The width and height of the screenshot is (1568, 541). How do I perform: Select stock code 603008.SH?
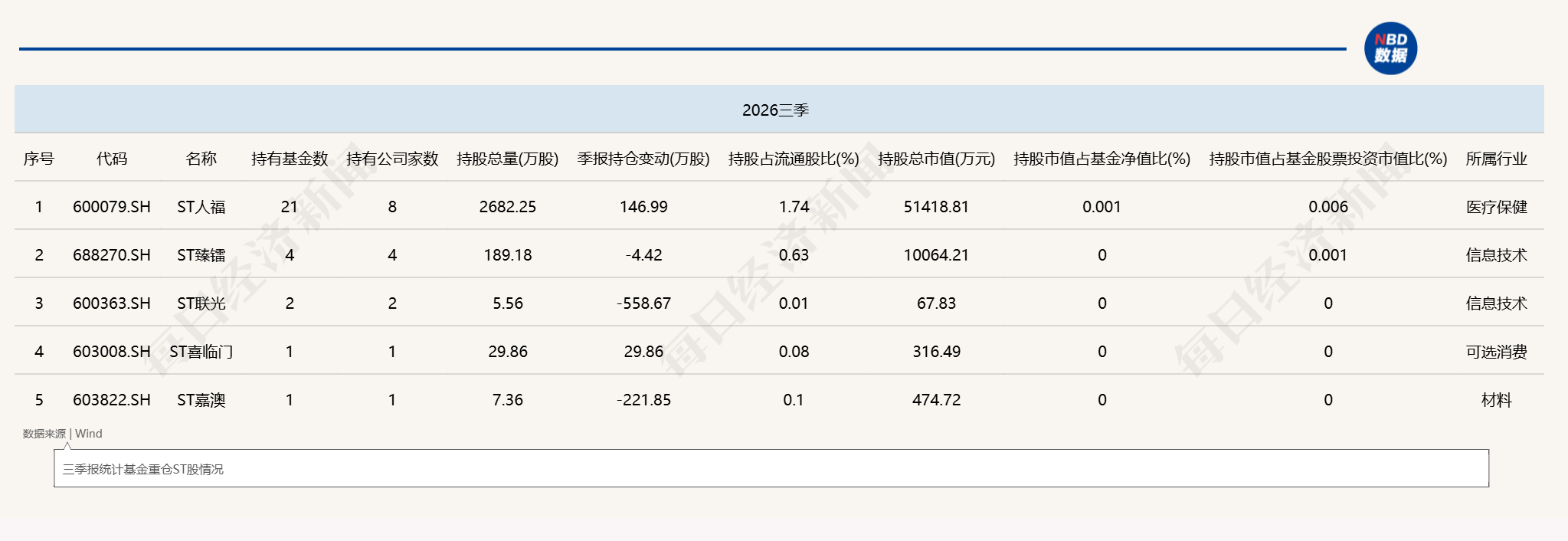pyautogui.click(x=112, y=352)
